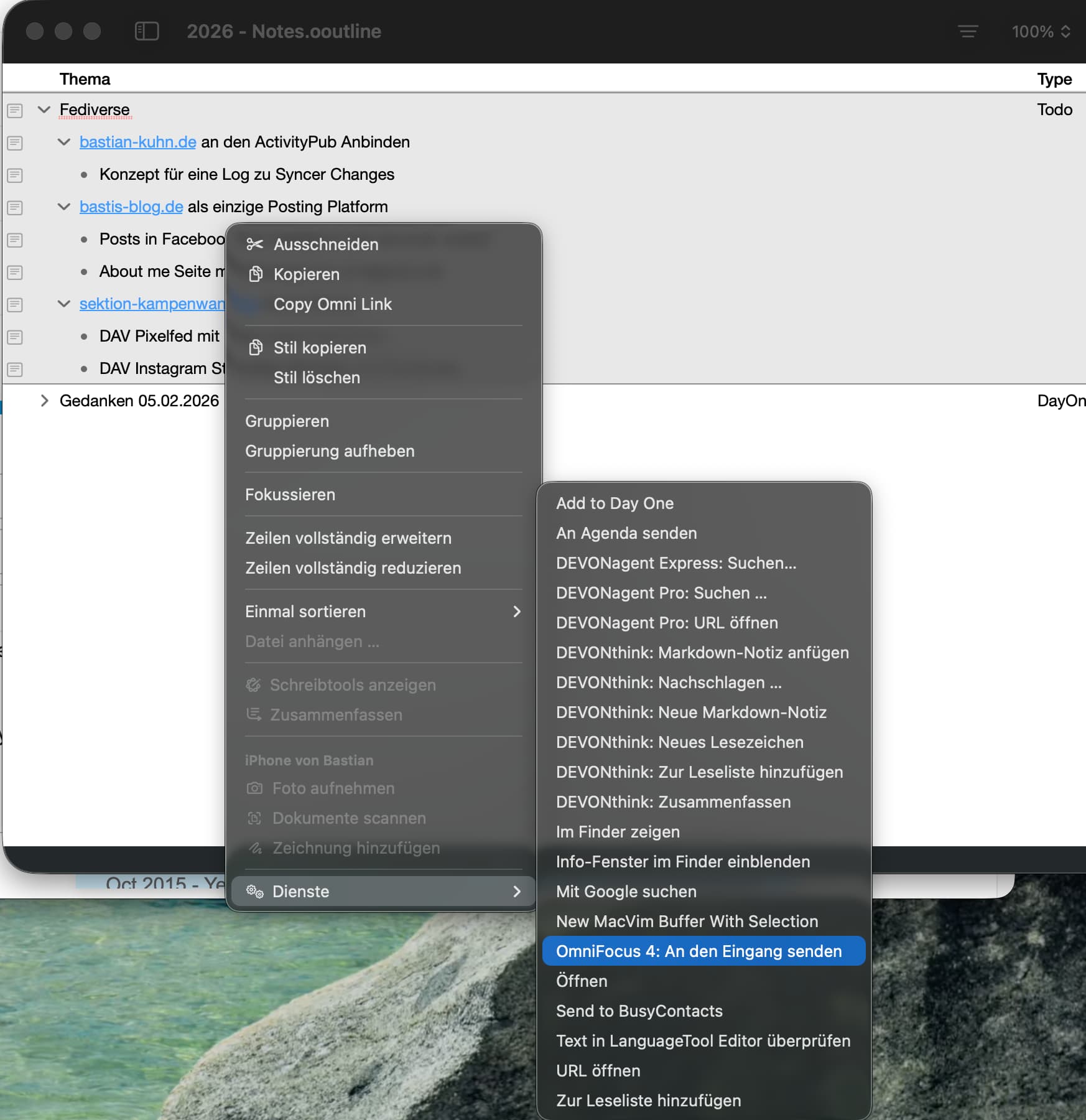Image resolution: width=1086 pixels, height=1120 pixels.
Task: Open the view options icon in title bar
Action: (x=967, y=31)
